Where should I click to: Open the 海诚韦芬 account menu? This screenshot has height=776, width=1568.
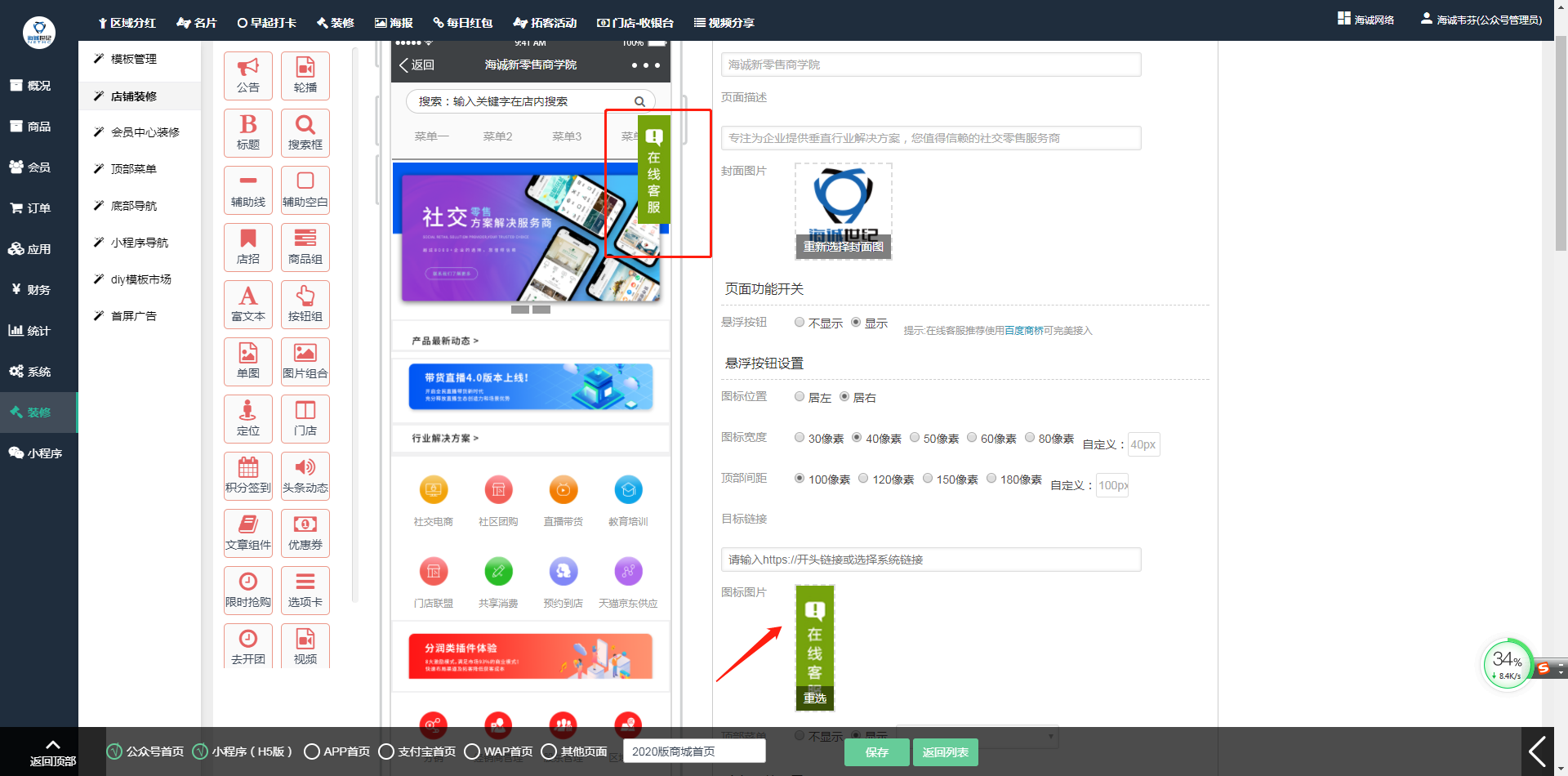[x=1481, y=20]
